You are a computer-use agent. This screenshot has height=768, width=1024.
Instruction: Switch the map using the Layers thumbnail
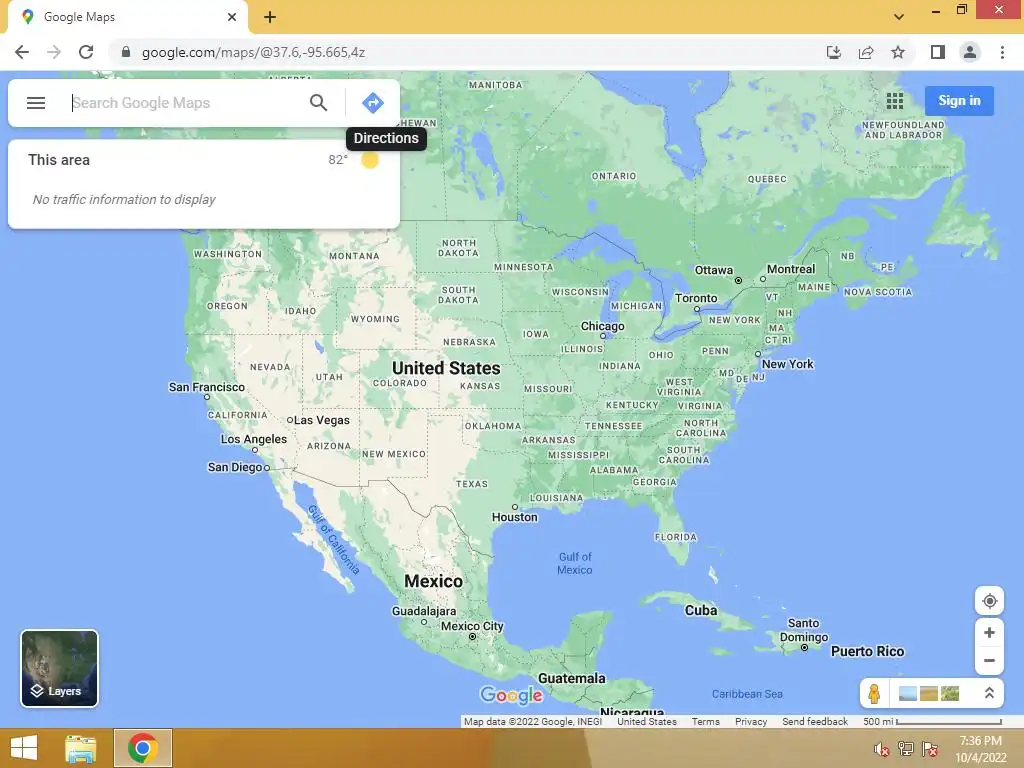(59, 668)
